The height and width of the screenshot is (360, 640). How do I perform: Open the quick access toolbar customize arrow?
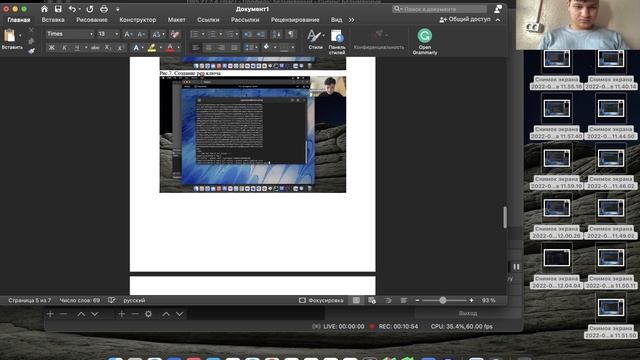(118, 9)
